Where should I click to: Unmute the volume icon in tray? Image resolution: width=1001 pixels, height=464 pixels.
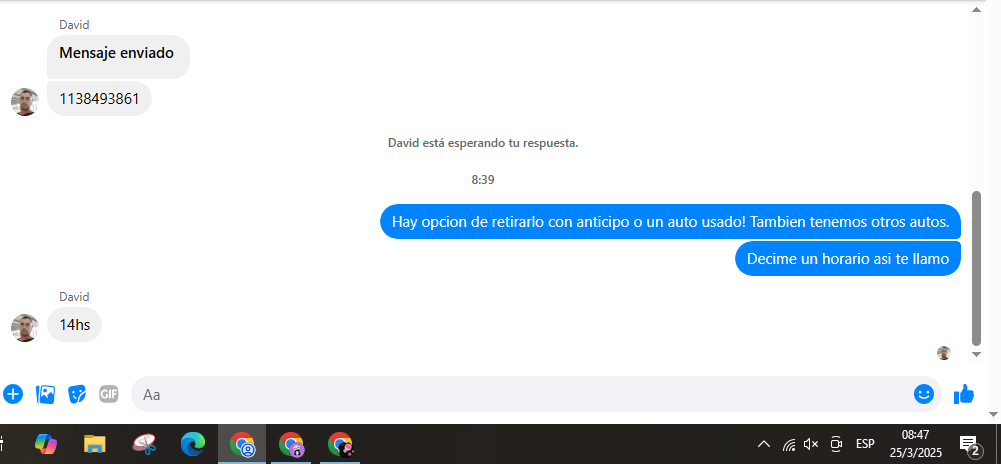(811, 444)
